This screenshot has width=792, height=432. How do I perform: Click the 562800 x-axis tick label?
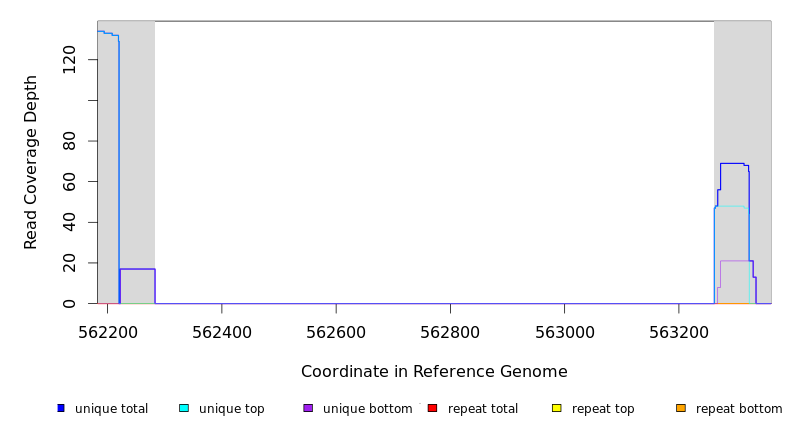click(450, 333)
